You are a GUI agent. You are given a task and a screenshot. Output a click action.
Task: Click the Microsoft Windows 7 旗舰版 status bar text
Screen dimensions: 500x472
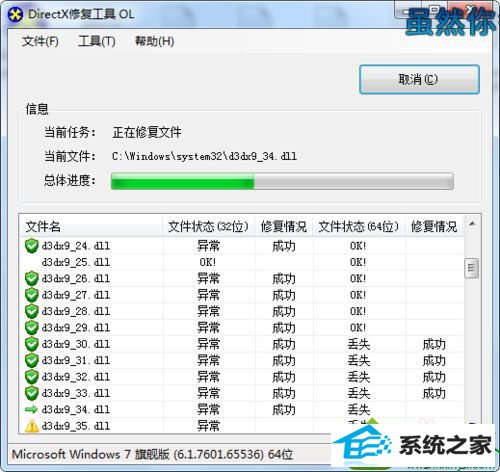152,454
